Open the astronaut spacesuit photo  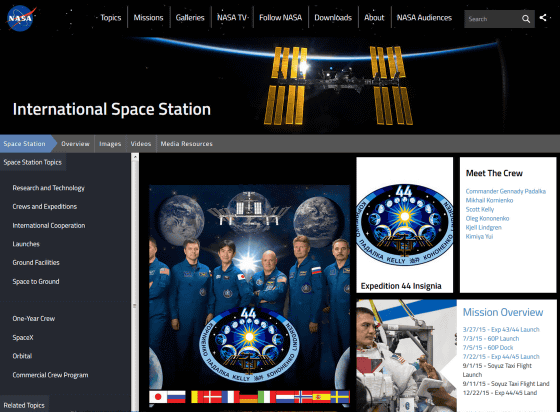pyautogui.click(x=406, y=356)
